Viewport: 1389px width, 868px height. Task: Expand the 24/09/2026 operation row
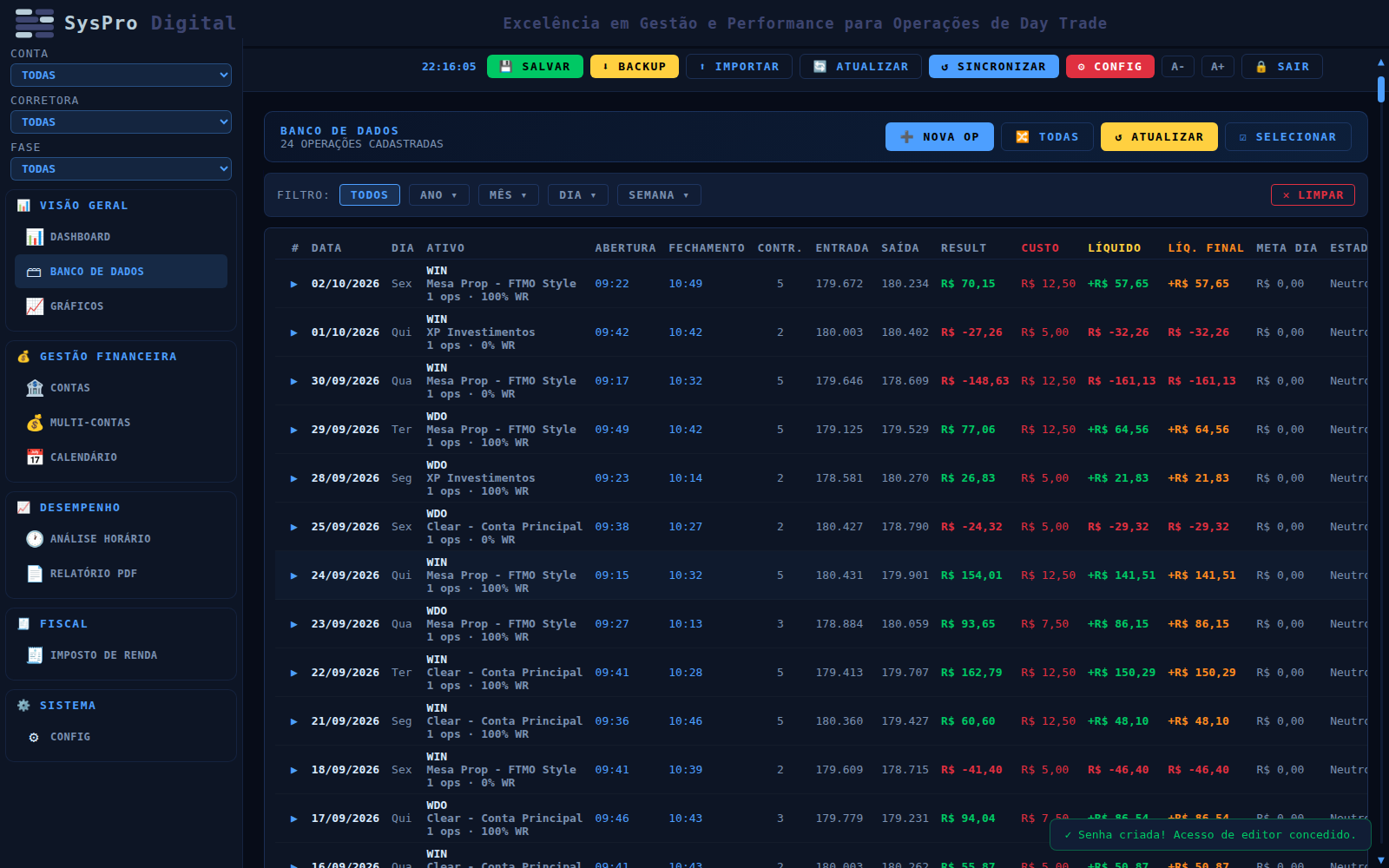294,575
